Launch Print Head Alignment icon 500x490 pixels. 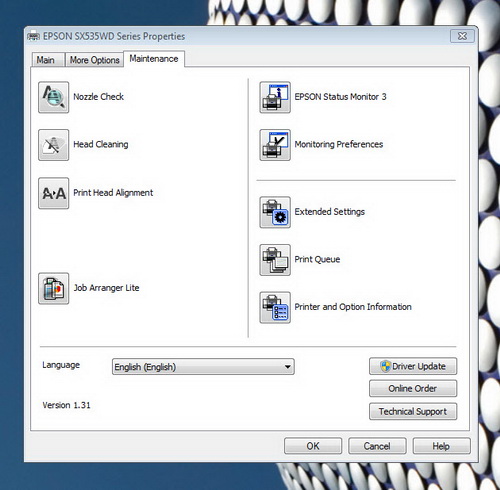(x=54, y=193)
